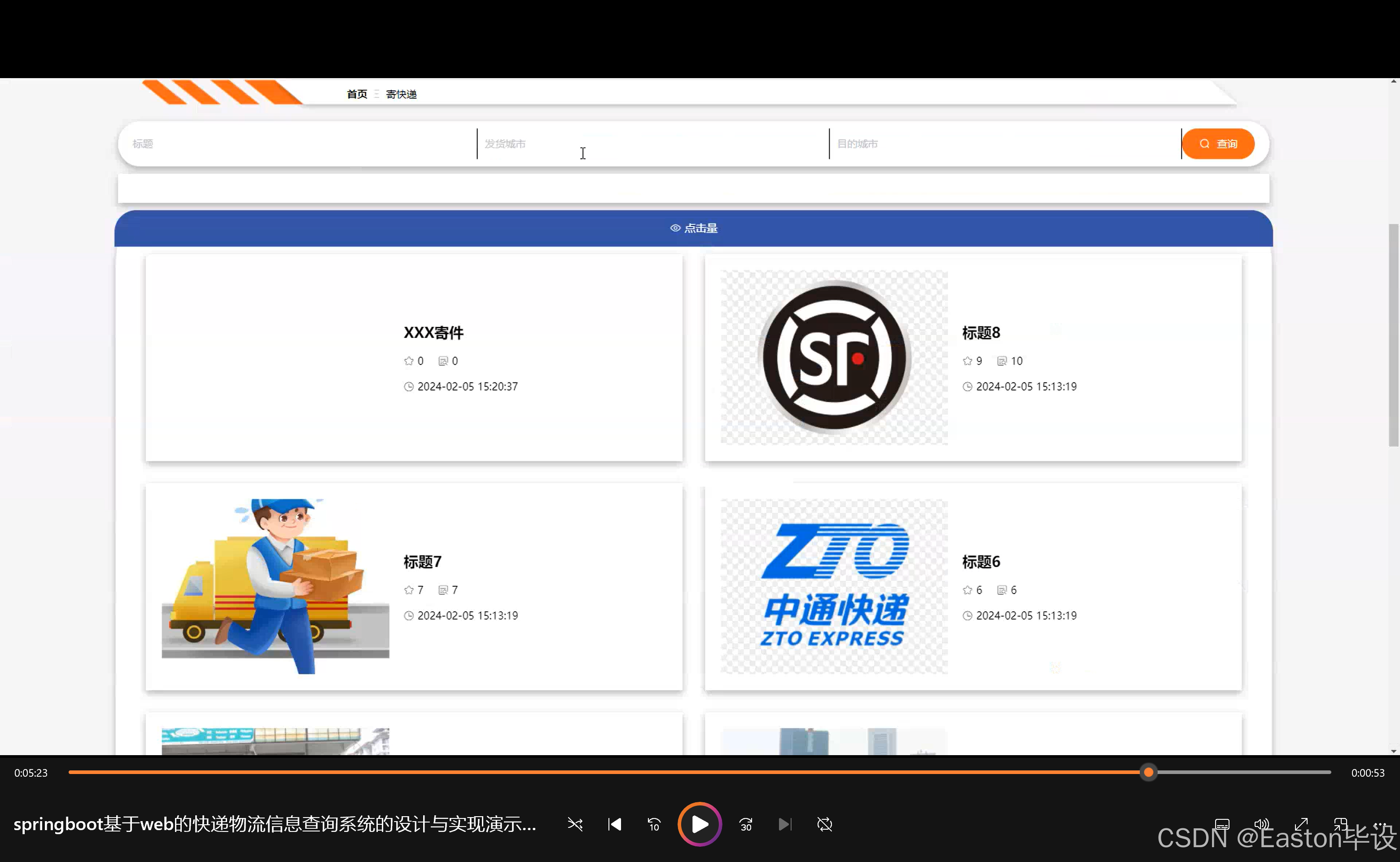This screenshot has width=1400, height=862.
Task: Click the comment icon on 标题8
Action: (1002, 361)
